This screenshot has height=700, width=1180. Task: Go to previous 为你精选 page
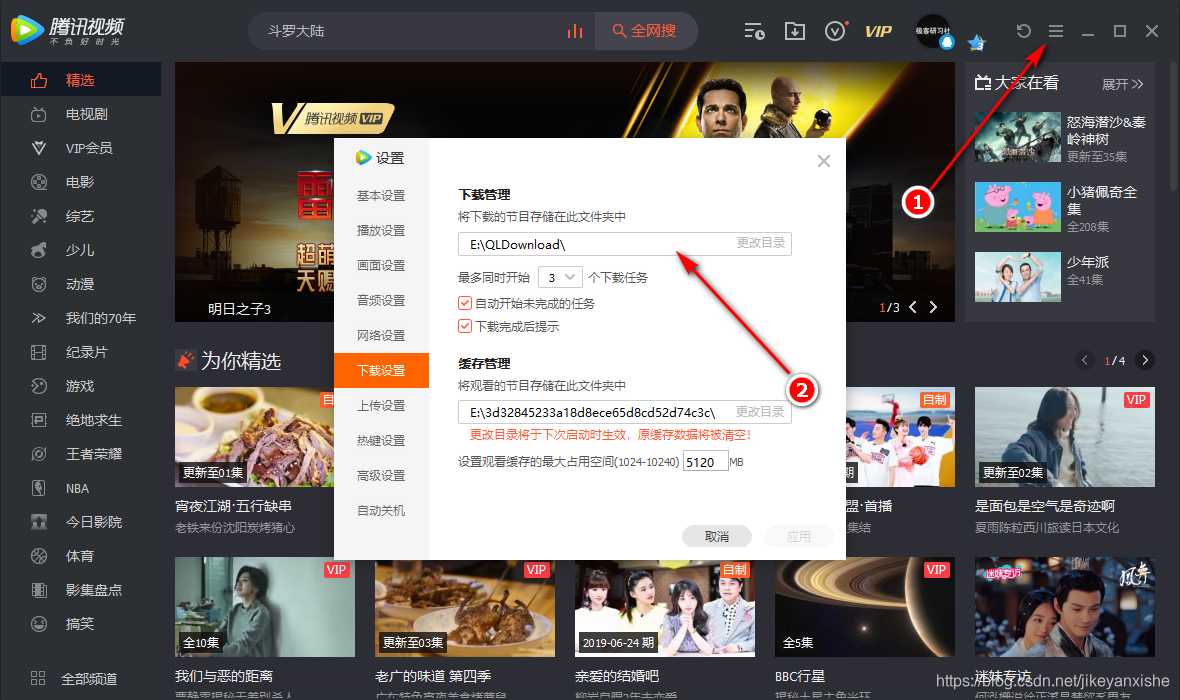point(1084,361)
